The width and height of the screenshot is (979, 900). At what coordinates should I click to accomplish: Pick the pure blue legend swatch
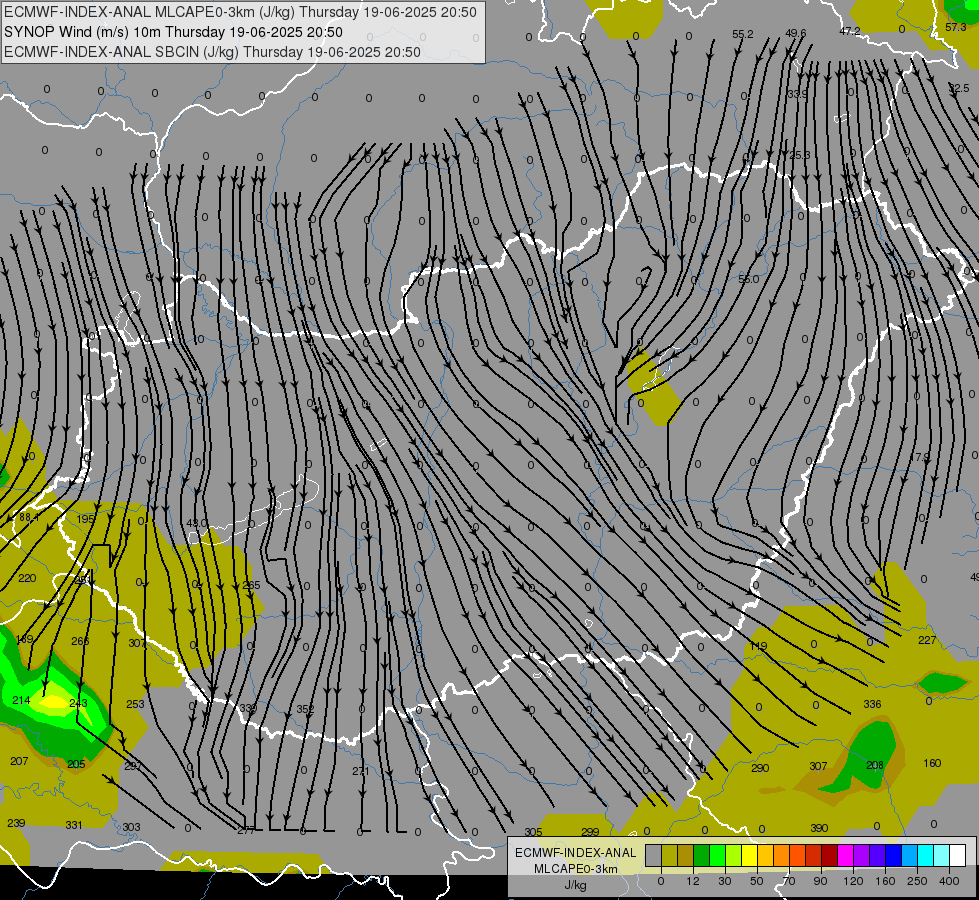(893, 855)
